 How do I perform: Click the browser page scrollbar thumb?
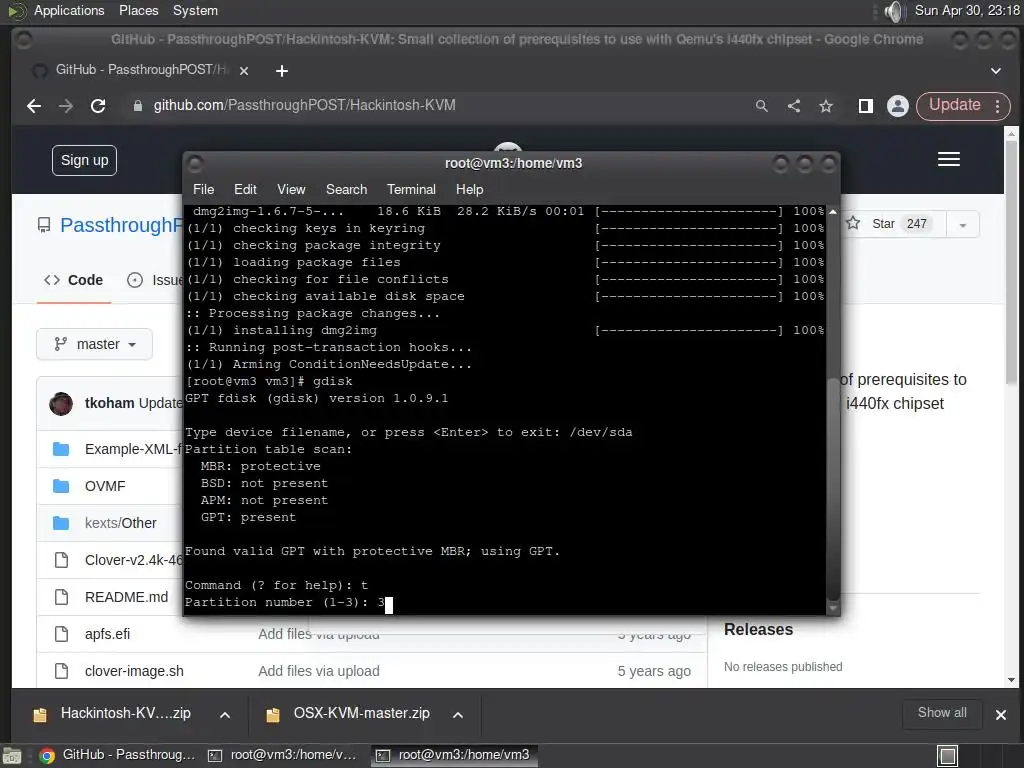[1011, 261]
